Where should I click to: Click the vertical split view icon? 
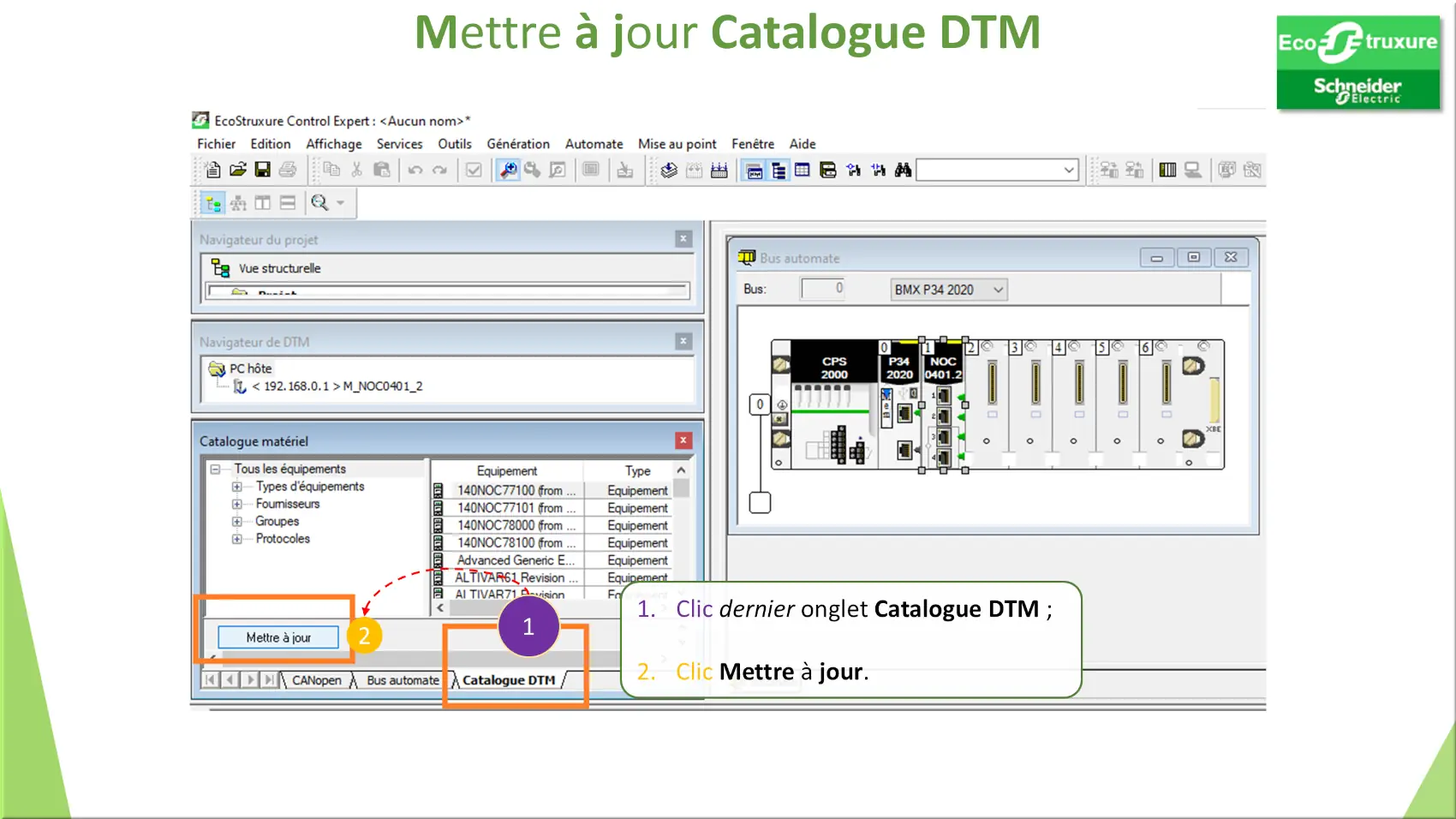coord(263,203)
